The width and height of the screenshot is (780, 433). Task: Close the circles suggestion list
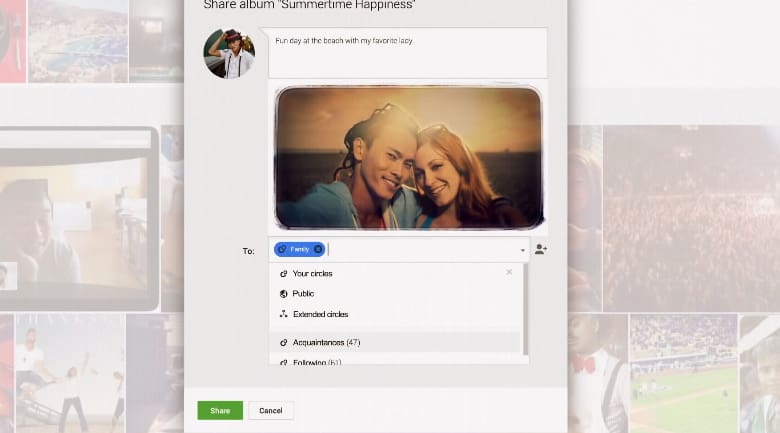pyautogui.click(x=509, y=272)
